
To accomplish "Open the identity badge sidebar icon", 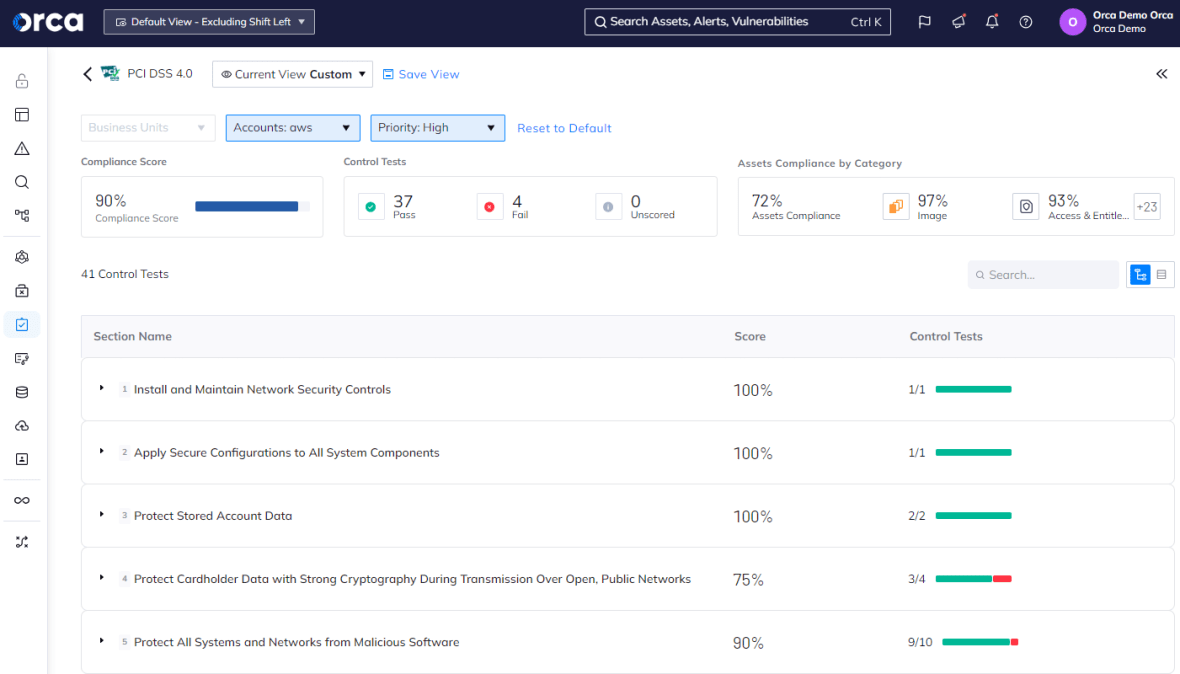I will 22,459.
